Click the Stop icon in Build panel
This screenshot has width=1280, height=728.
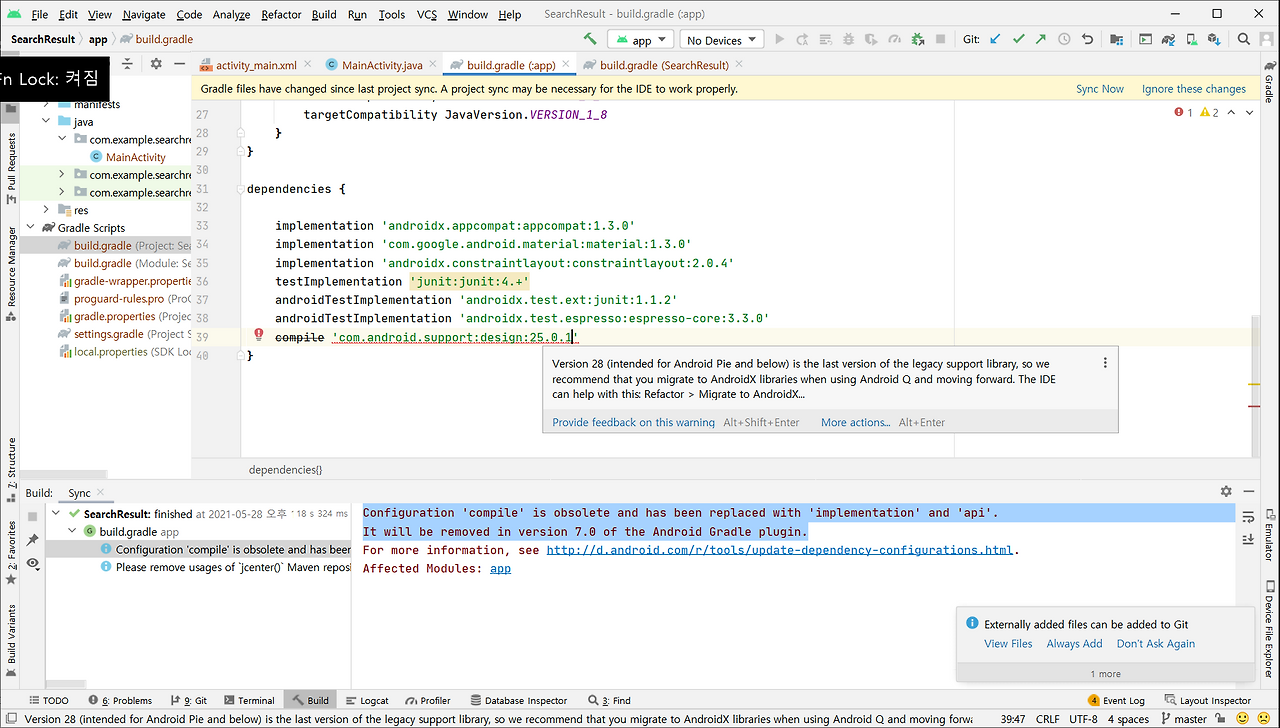point(33,517)
